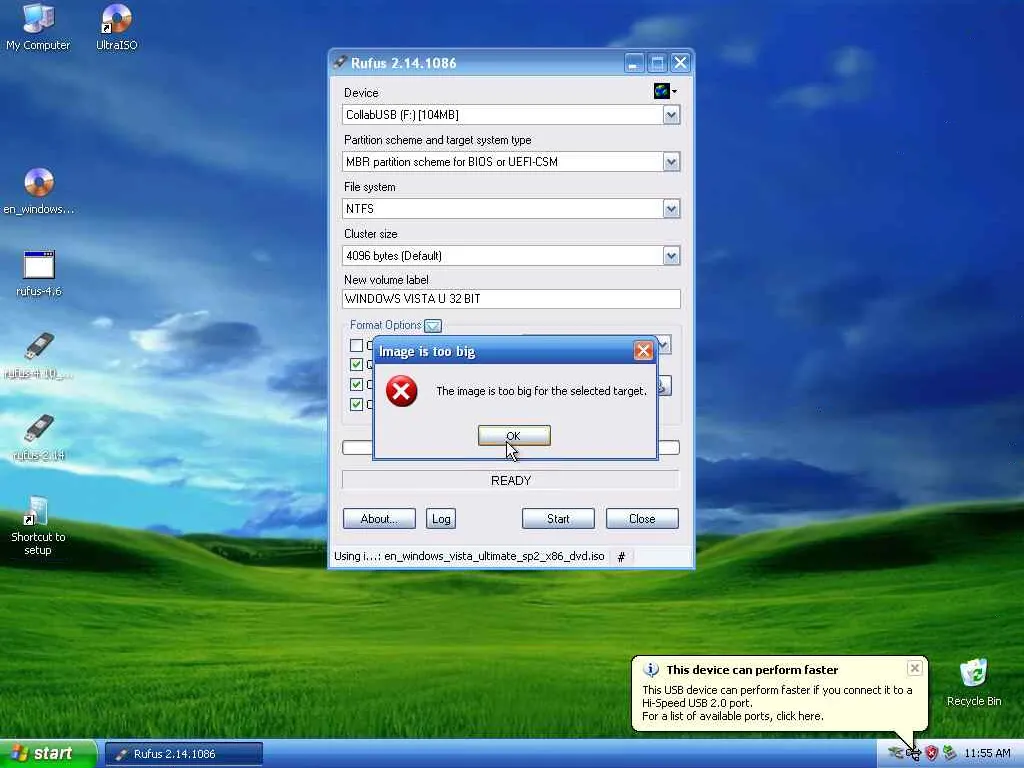Toggle the unchecked checkbox under Format Options
1024x768 pixels.
(x=357, y=345)
